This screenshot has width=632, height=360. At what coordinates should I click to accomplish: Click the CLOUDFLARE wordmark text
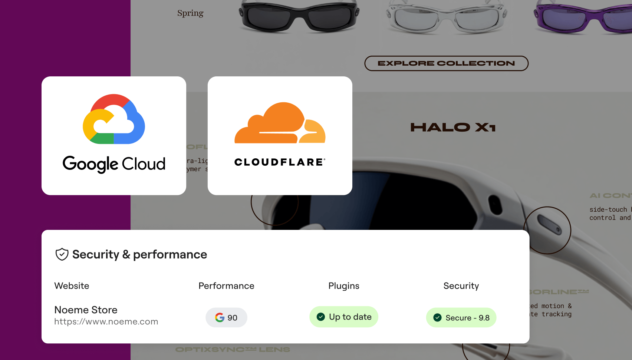[x=280, y=162]
